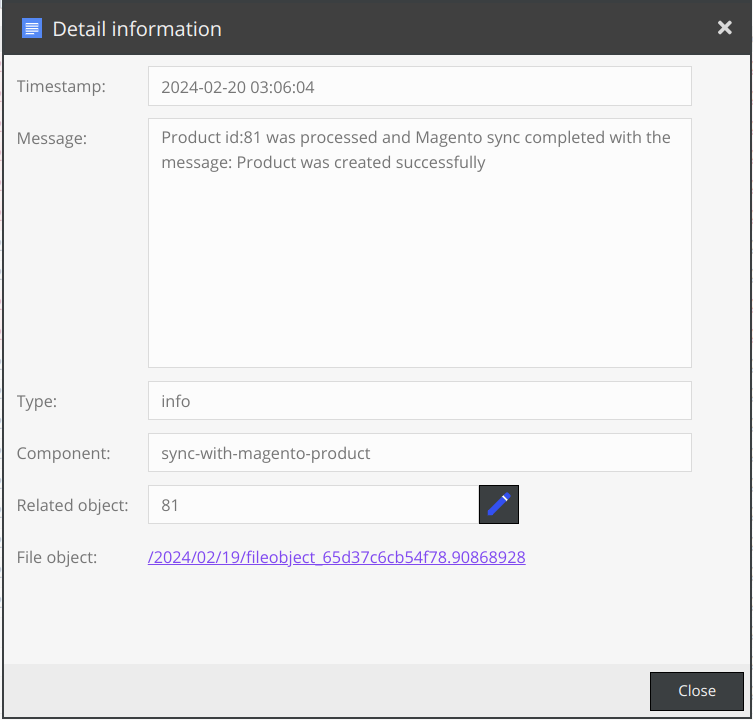Click the Close button at bottom
The width and height of the screenshot is (753, 720).
tap(696, 691)
